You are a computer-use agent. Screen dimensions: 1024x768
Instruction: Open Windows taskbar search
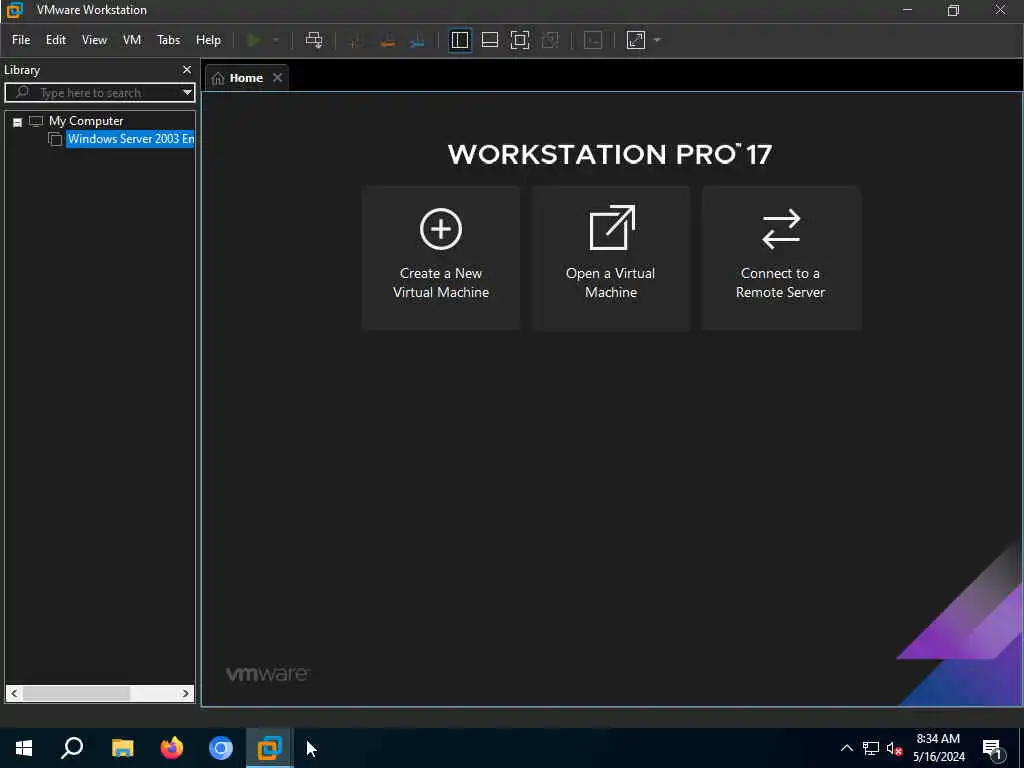(72, 748)
